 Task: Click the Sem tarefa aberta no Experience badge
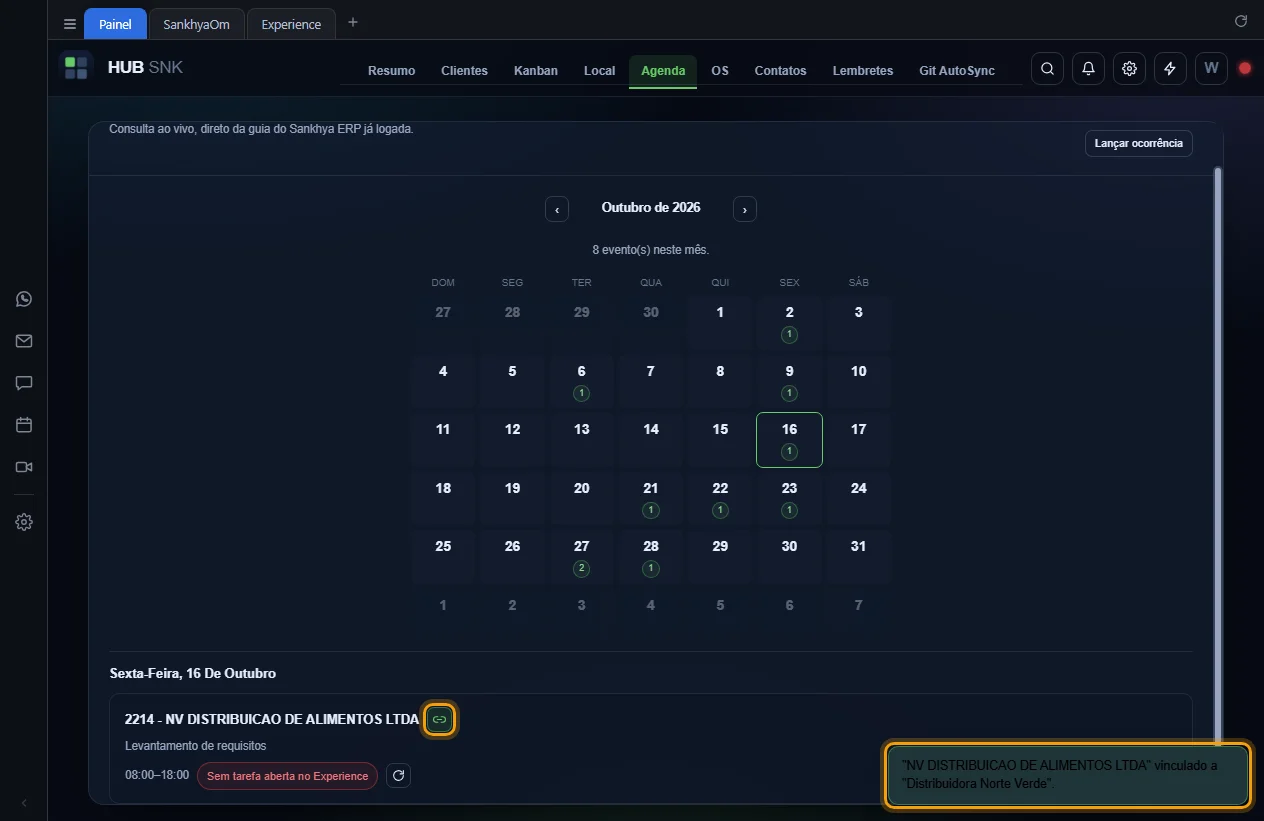pos(287,776)
